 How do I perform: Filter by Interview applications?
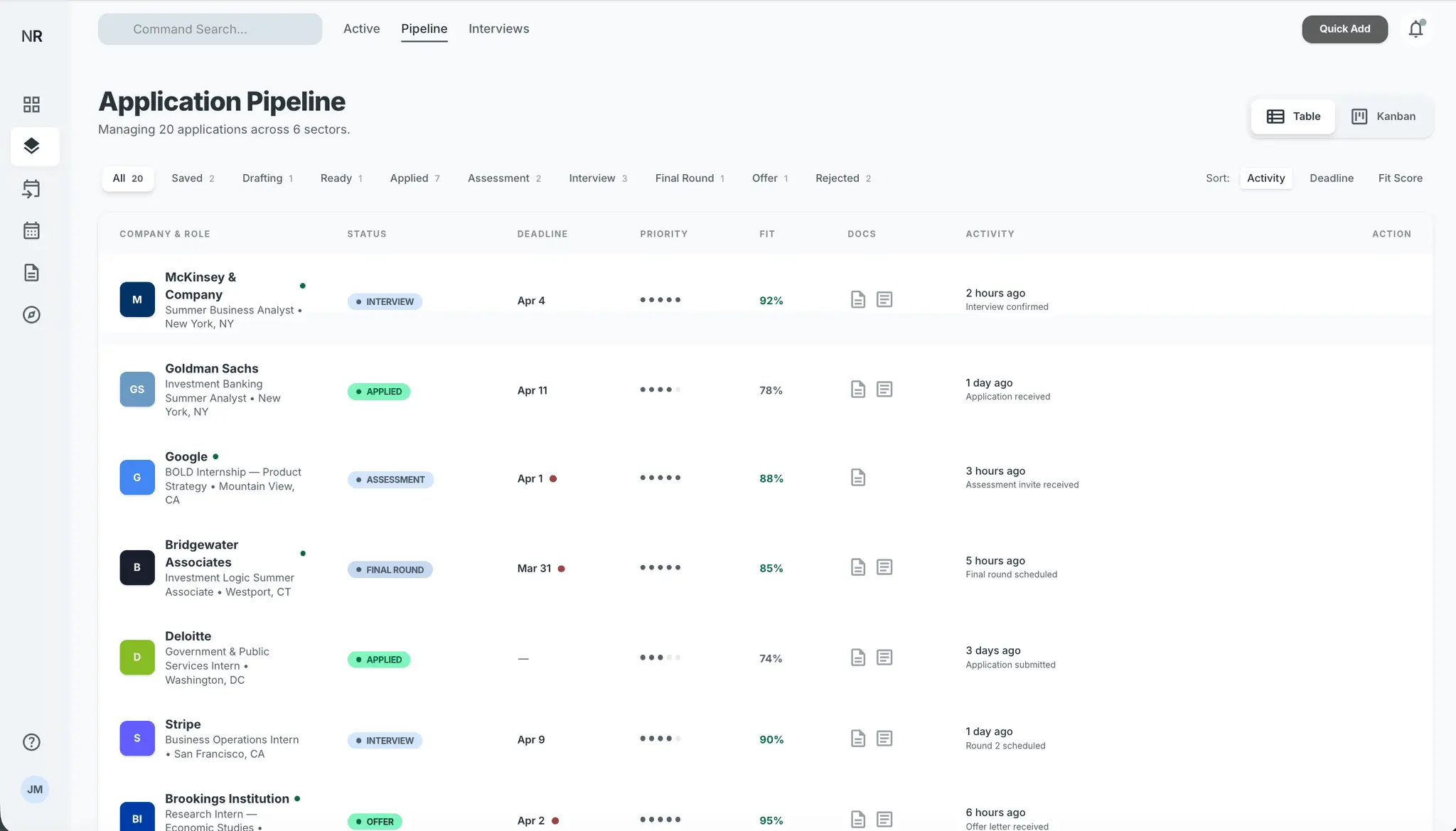point(598,178)
